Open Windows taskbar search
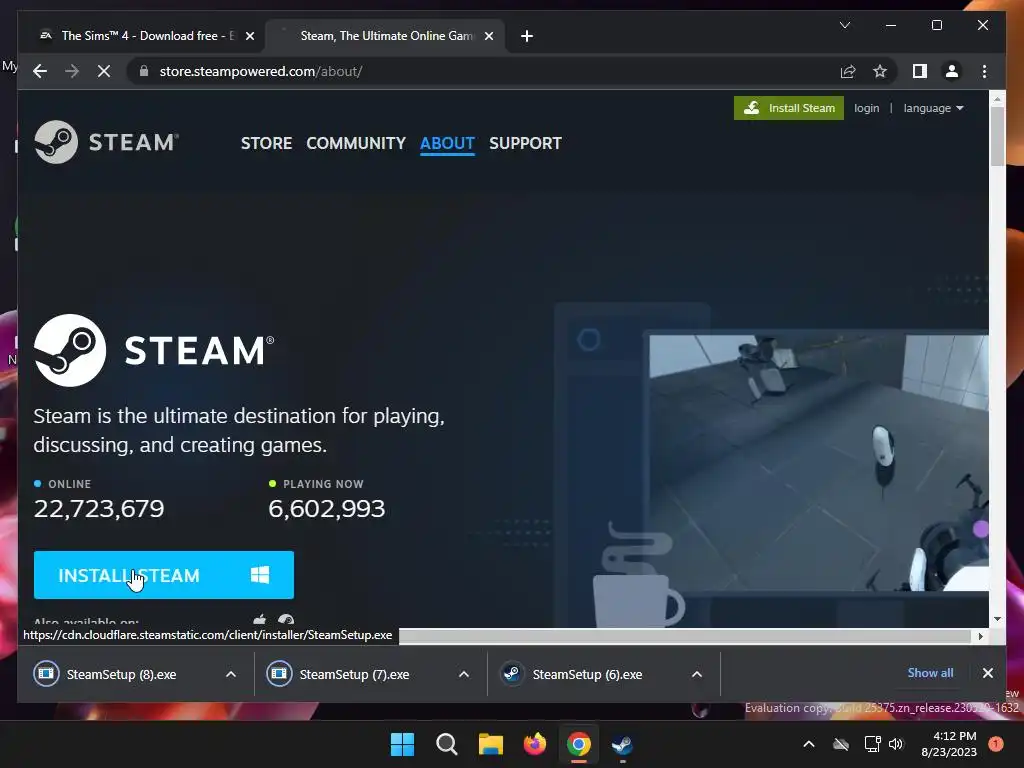Screen dimensions: 1024x768 pos(447,744)
